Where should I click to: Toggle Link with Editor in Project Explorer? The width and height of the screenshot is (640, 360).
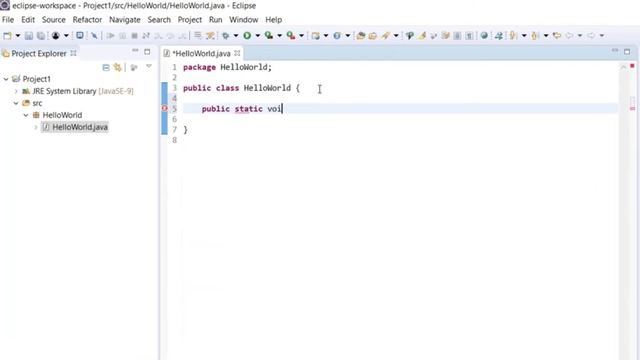(118, 67)
